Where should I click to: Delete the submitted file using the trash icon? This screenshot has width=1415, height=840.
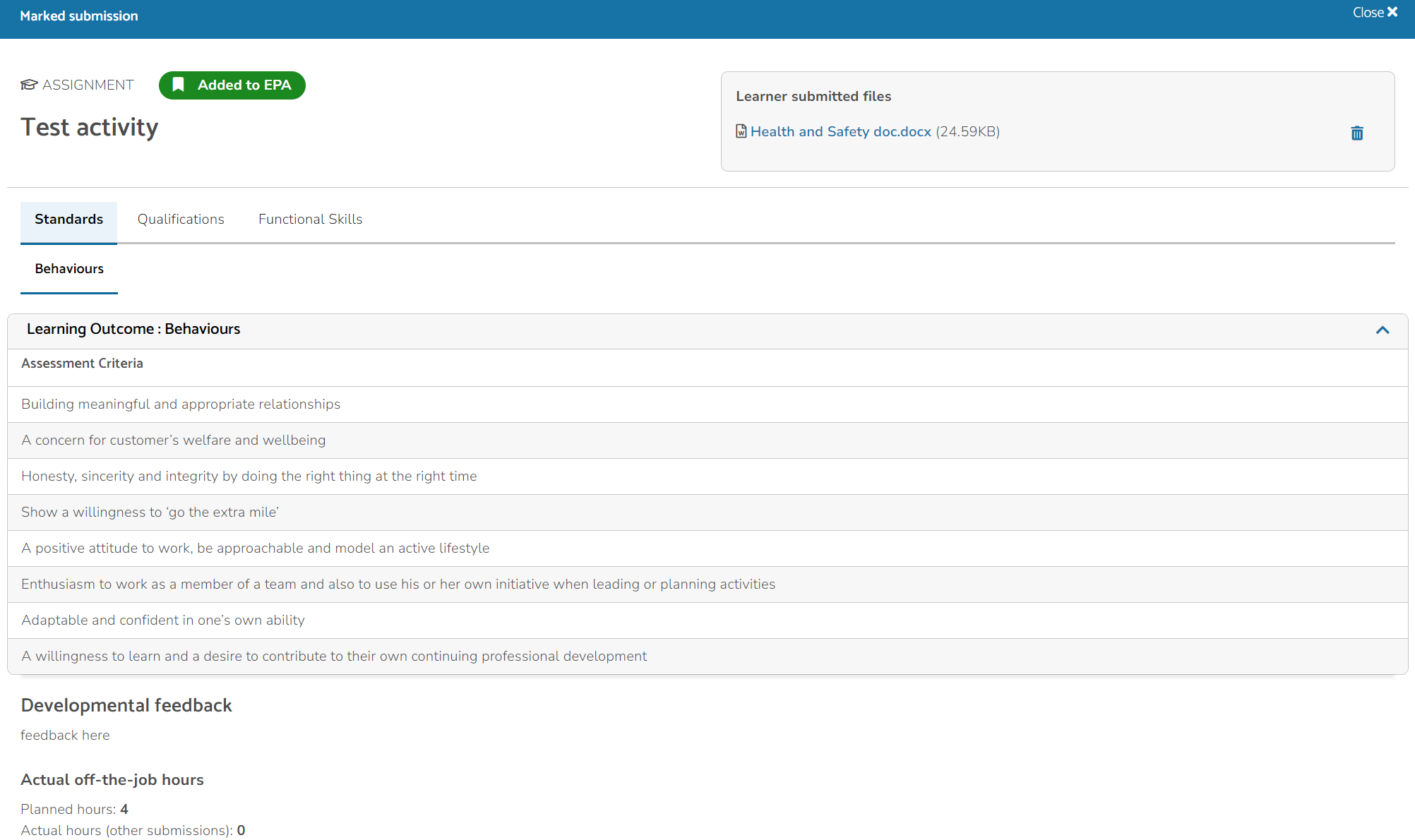click(x=1357, y=133)
